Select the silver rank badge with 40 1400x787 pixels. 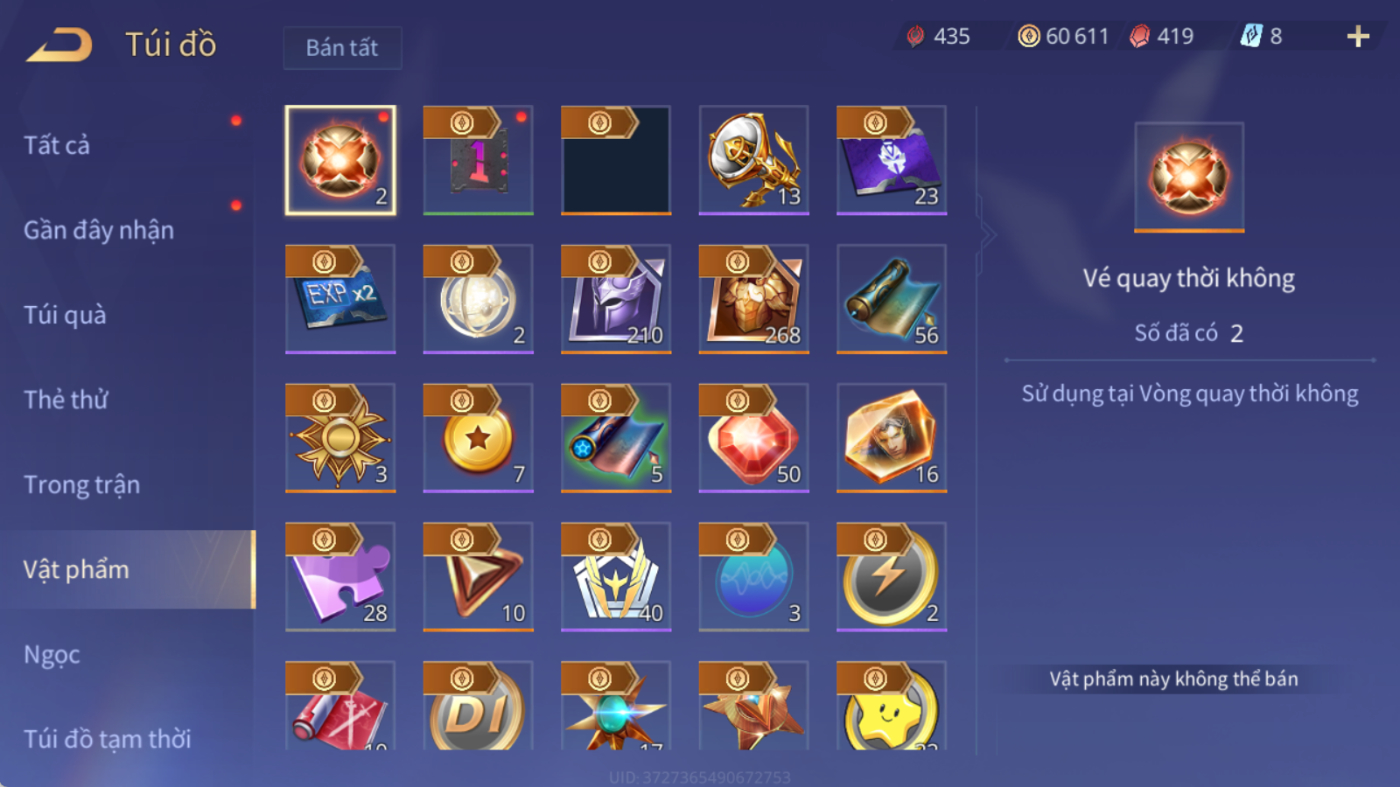[x=616, y=577]
